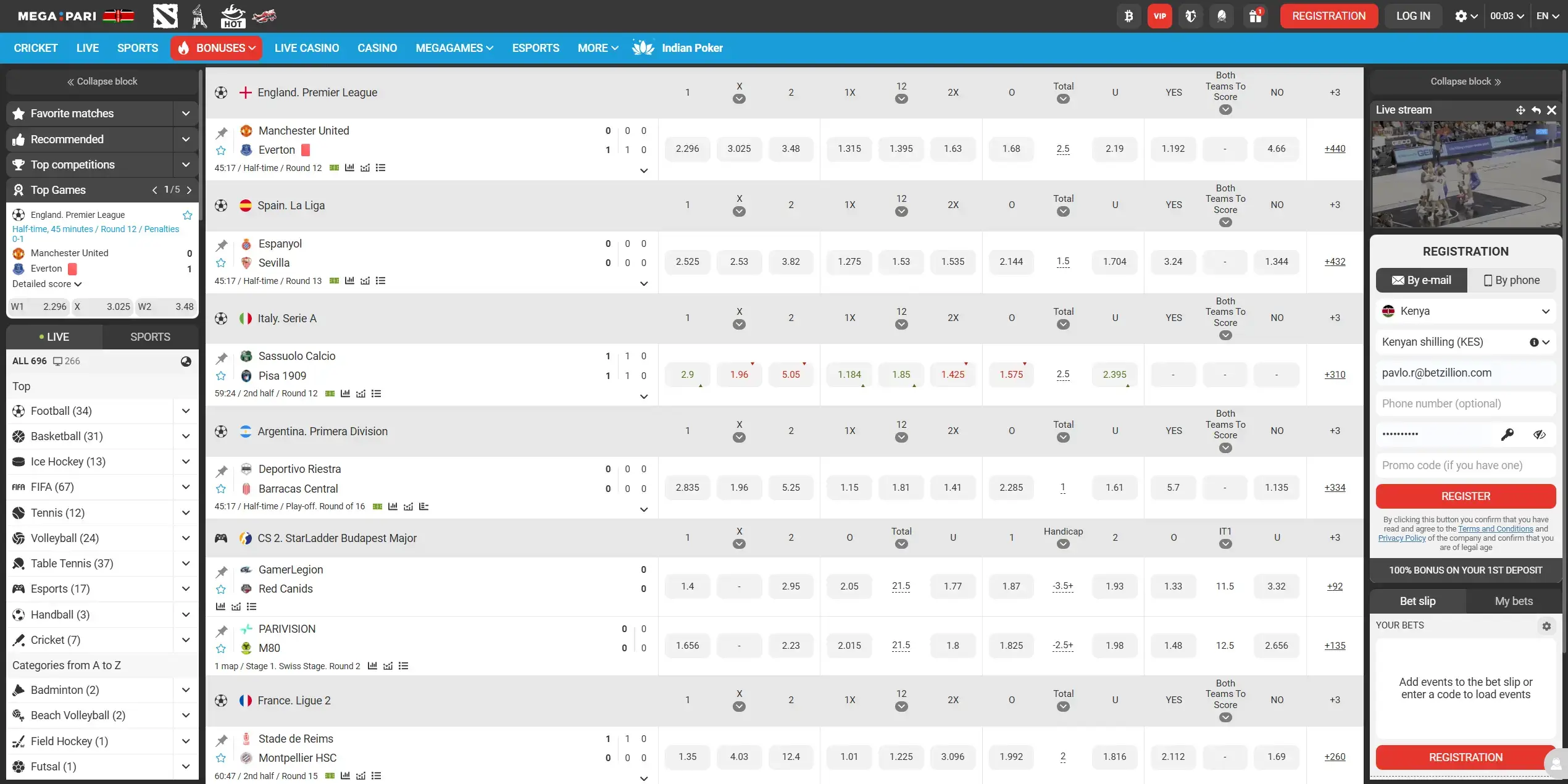1568x784 pixels.
Task: Click the password generator key icon
Action: point(1507,435)
